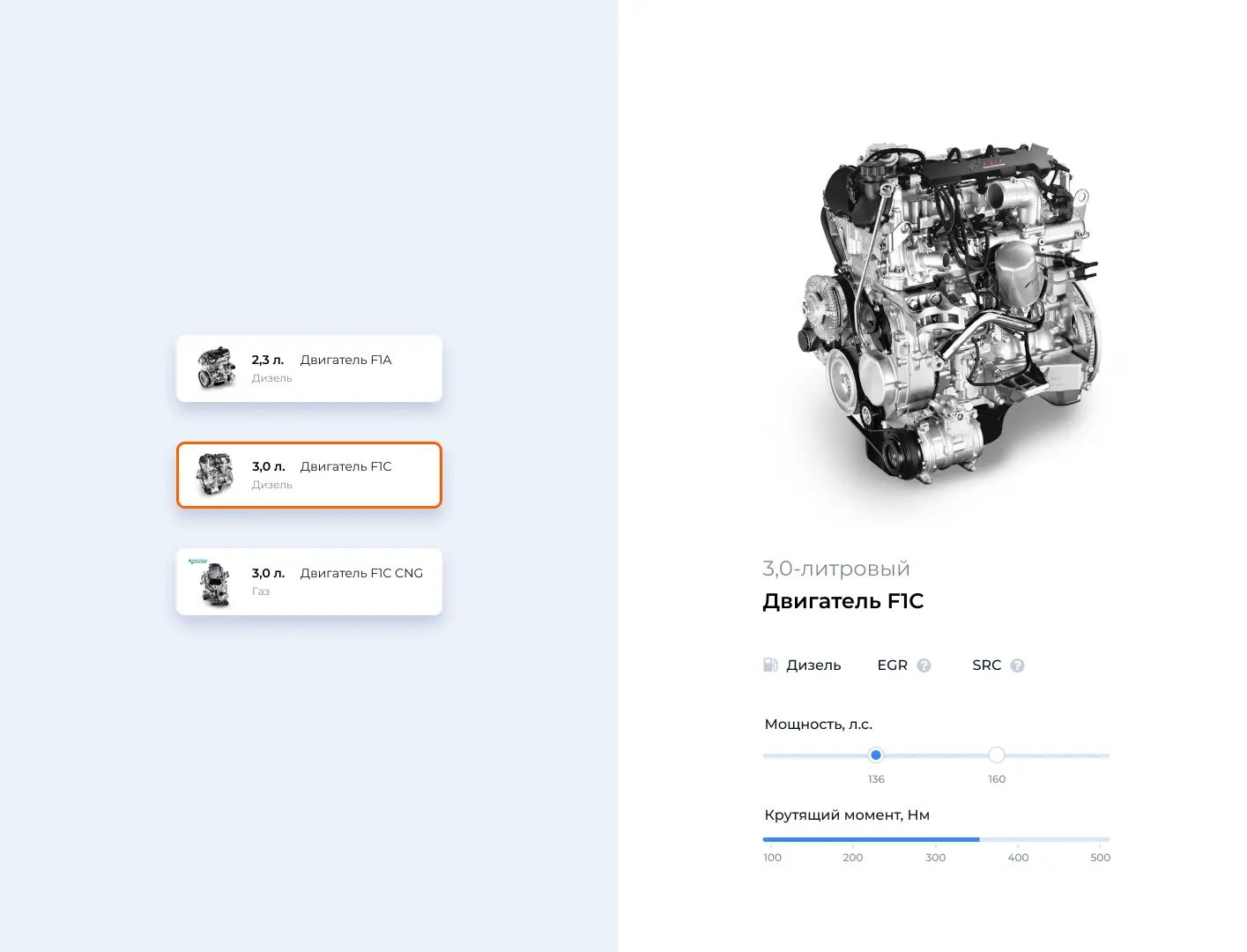1247x952 pixels.
Task: Click the F1A engine thumbnail image
Action: 216,368
